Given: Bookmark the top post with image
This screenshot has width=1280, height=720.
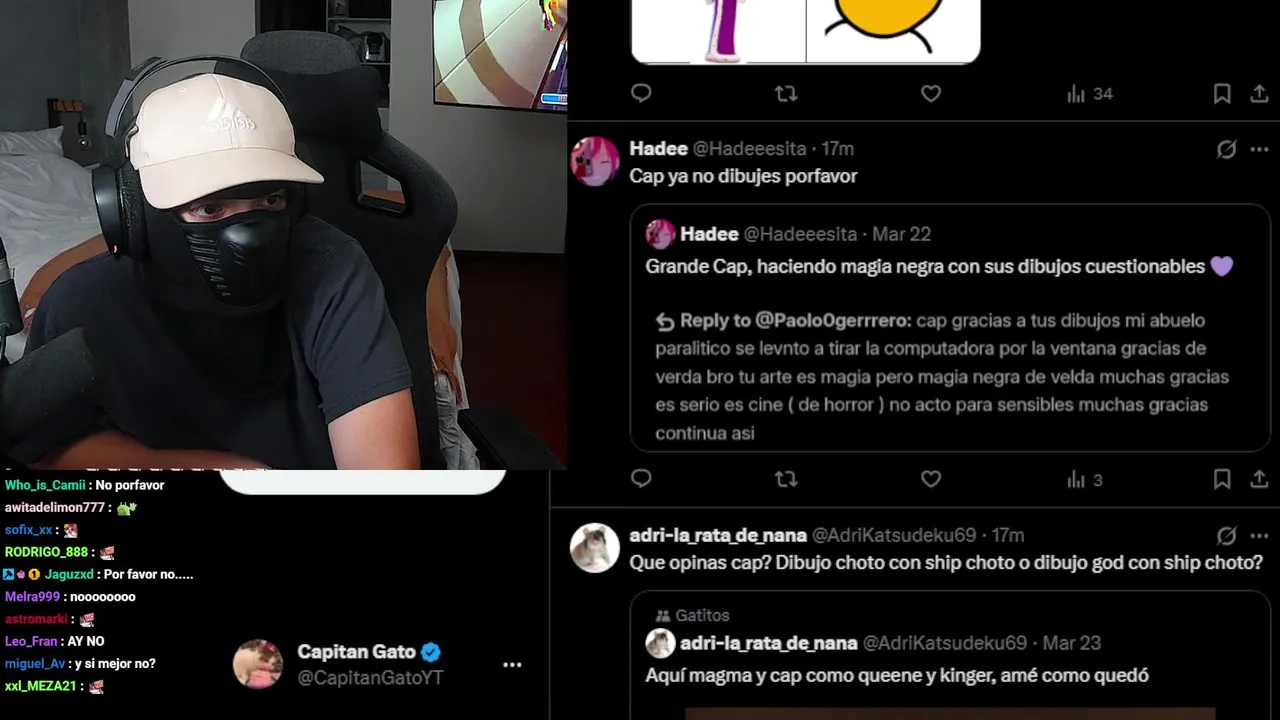Looking at the screenshot, I should (x=1221, y=93).
